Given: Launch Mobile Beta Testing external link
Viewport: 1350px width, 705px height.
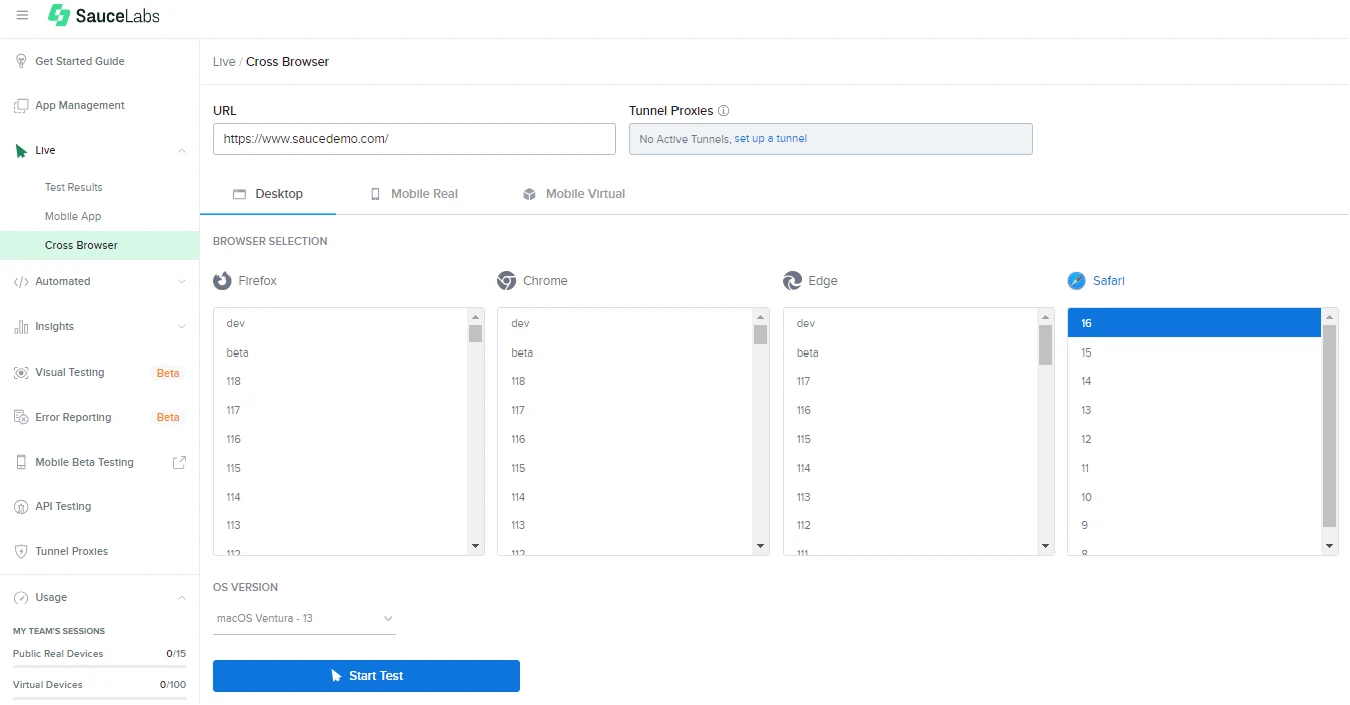Looking at the screenshot, I should tap(85, 462).
